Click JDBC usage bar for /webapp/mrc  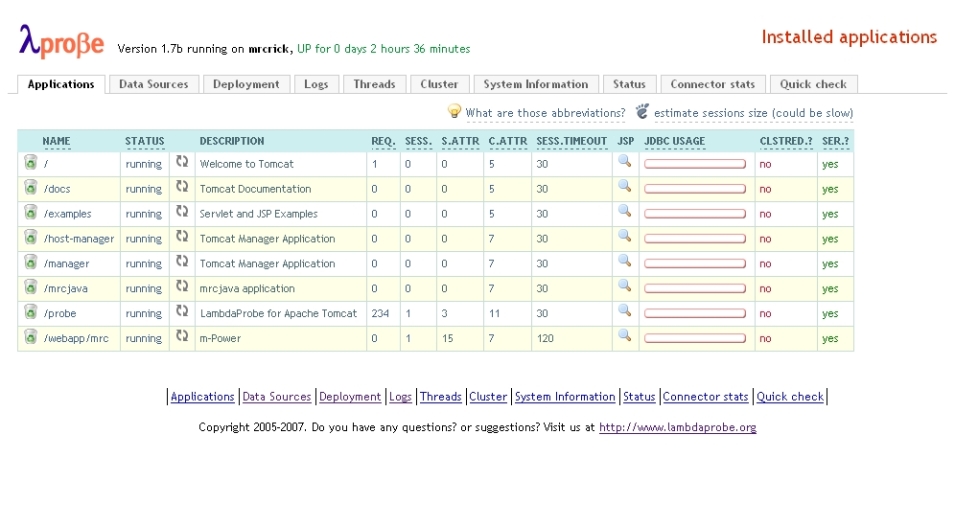(x=695, y=338)
